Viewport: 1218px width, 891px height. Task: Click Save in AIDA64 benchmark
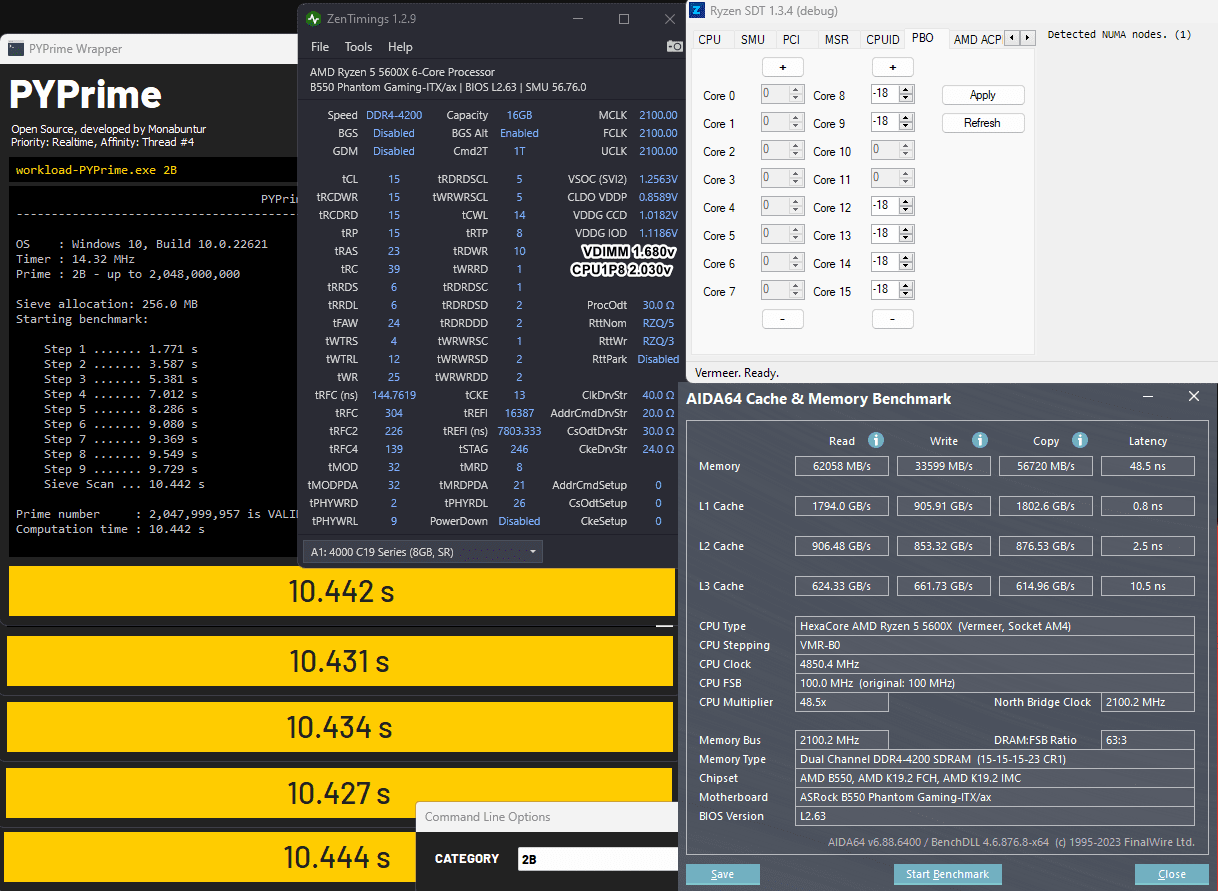pos(722,874)
